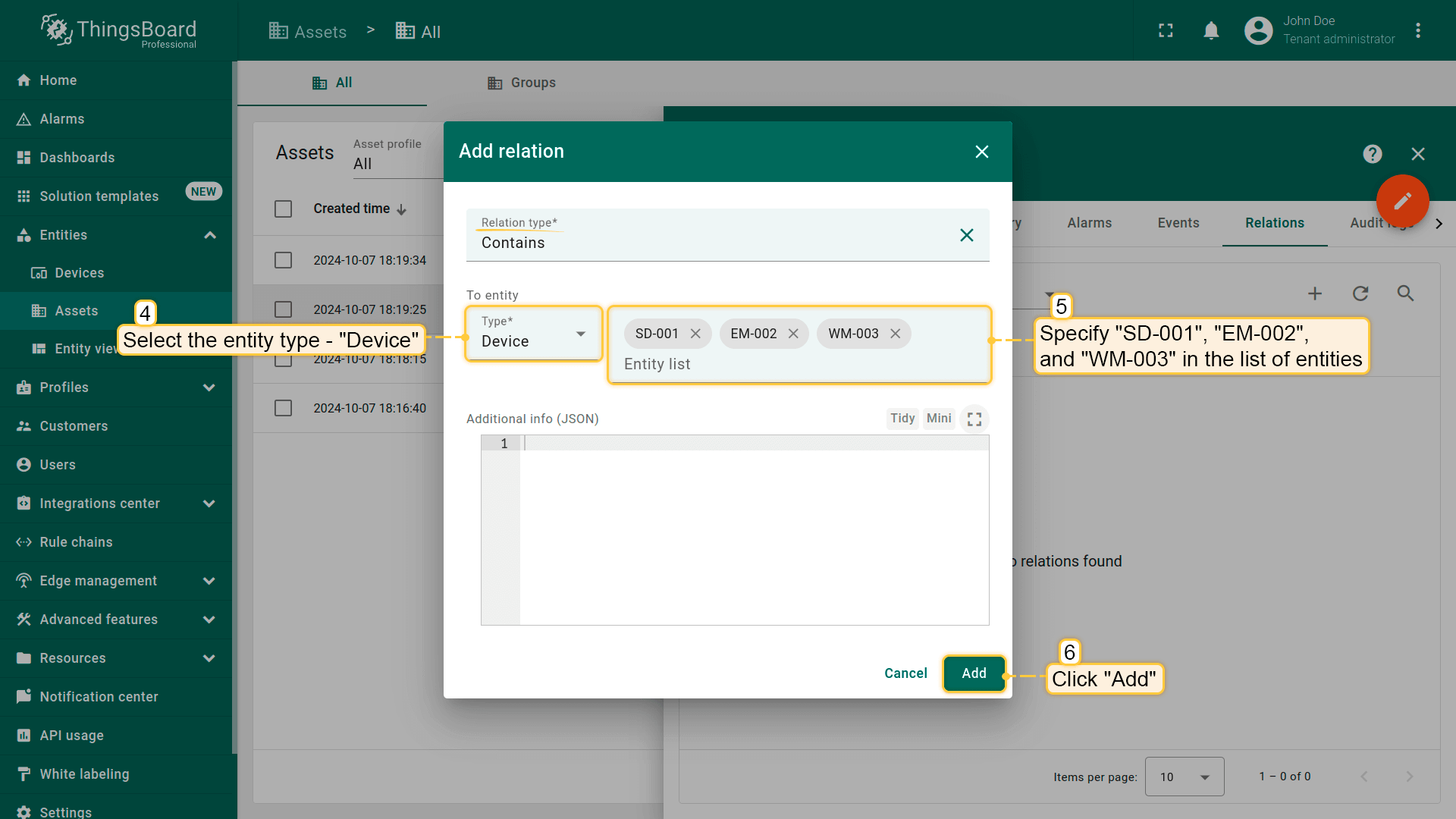Check the select-all assets checkbox

pyautogui.click(x=283, y=209)
